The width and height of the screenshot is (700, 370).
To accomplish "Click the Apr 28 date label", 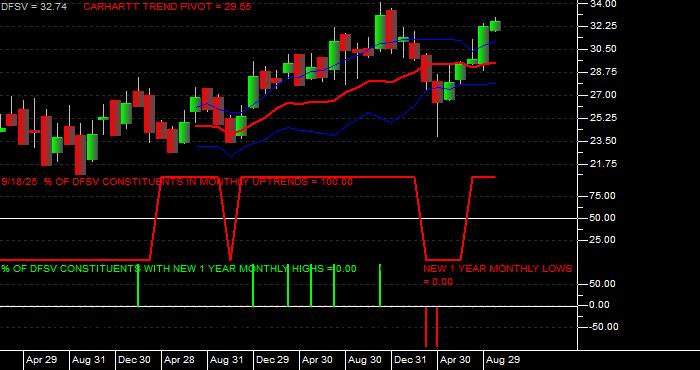I will [x=179, y=360].
